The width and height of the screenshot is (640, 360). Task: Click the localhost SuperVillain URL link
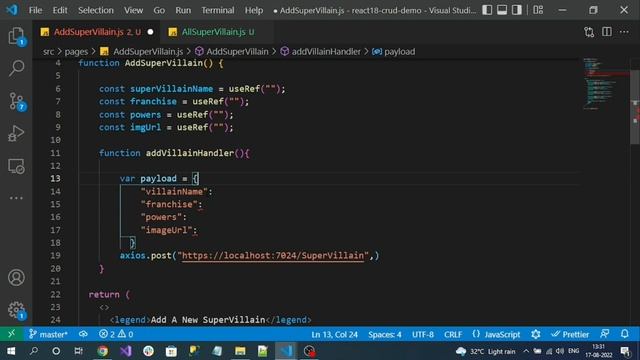point(273,256)
